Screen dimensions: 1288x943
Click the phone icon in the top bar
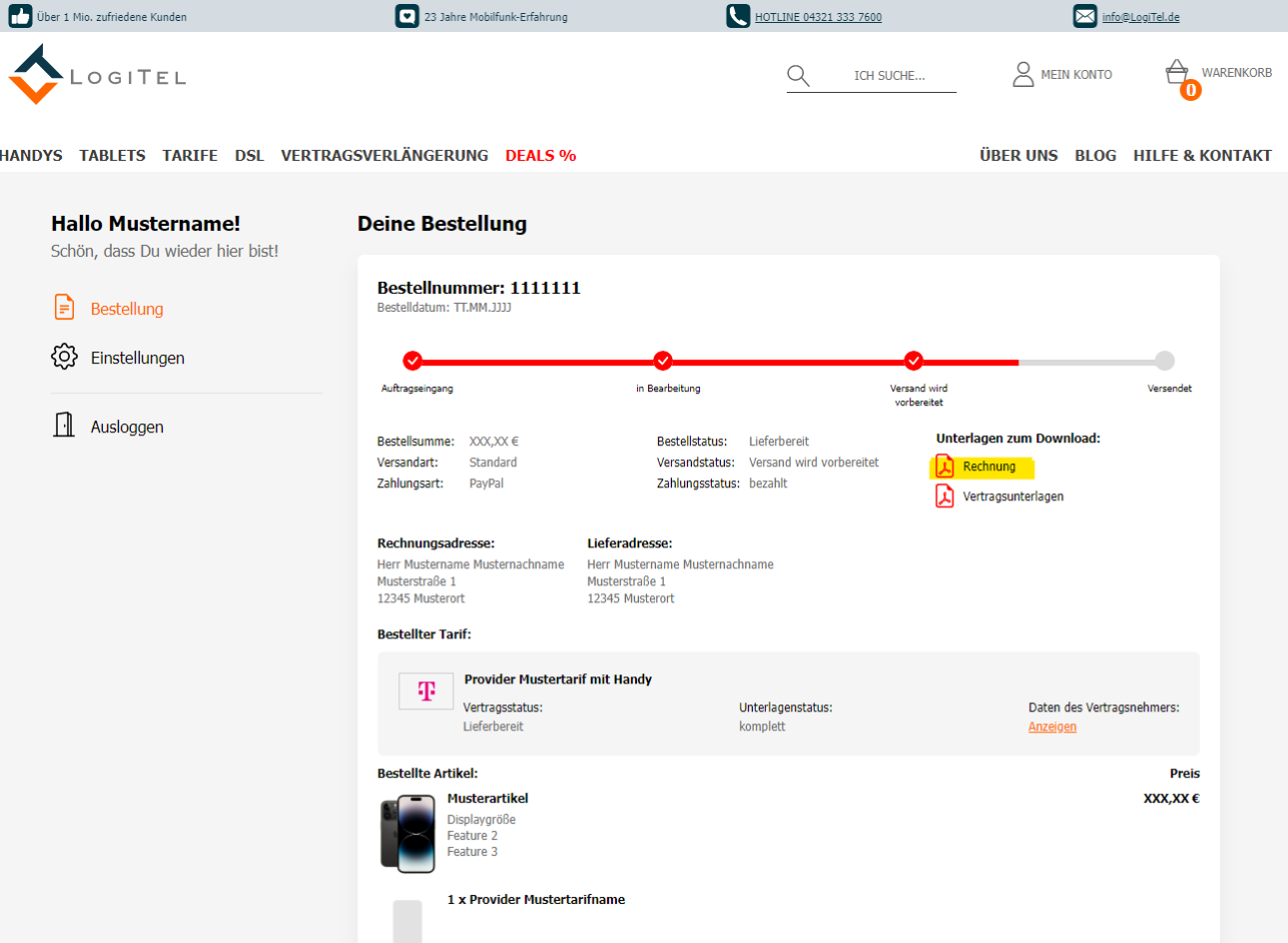pos(738,16)
